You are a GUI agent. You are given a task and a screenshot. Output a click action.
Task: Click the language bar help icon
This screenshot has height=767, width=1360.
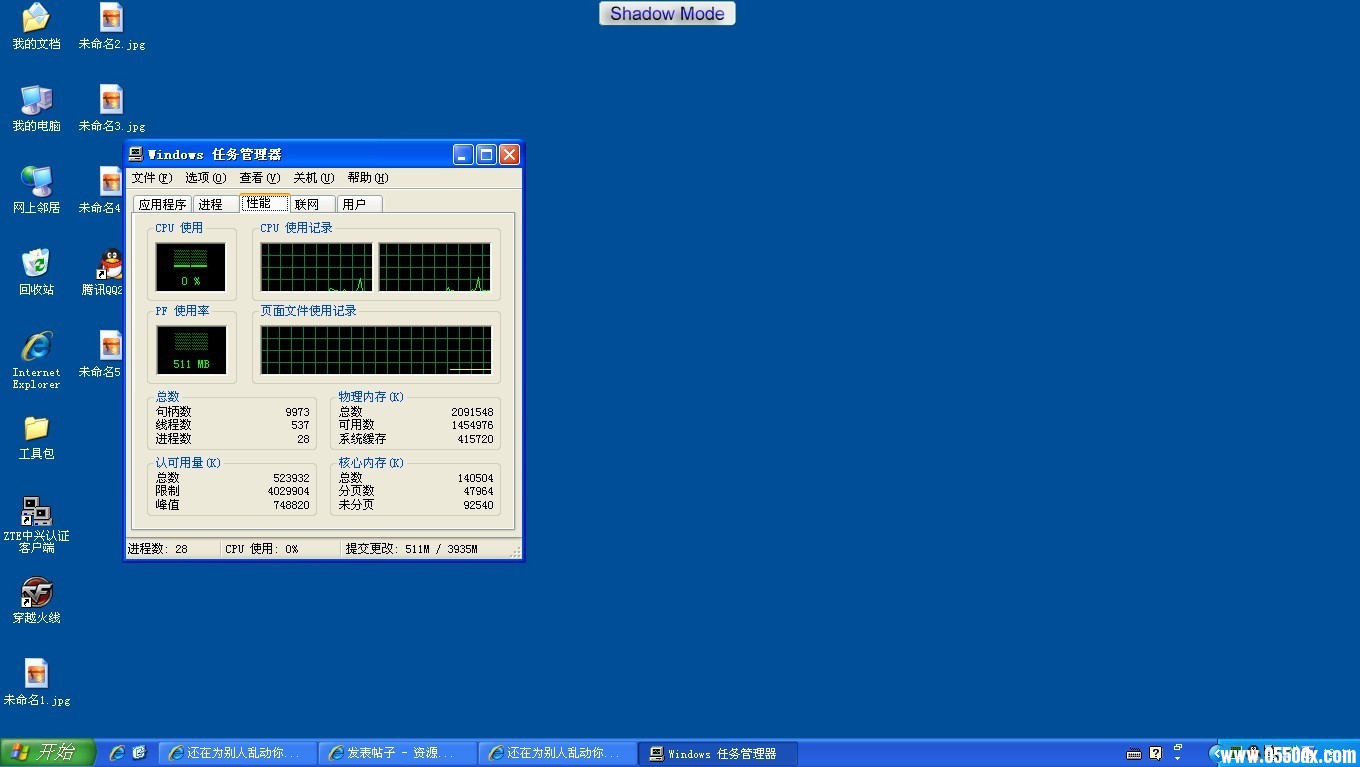1156,753
